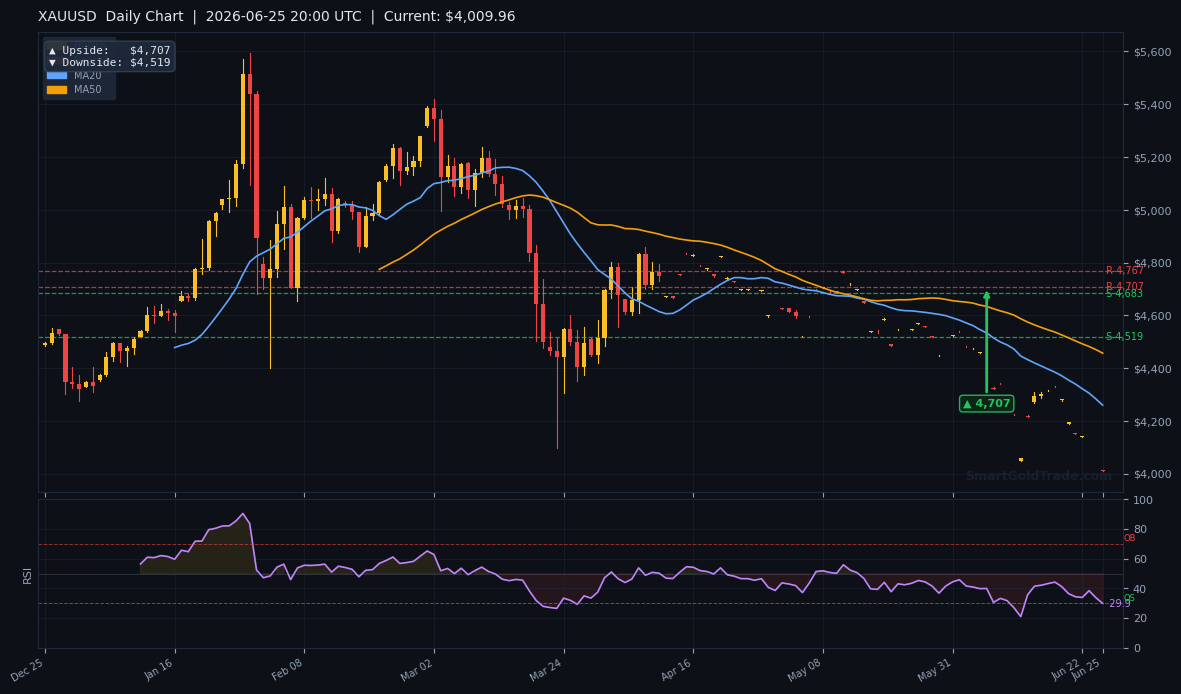Select the OS oversold label
This screenshot has width=1181, height=694.
click(x=1130, y=598)
